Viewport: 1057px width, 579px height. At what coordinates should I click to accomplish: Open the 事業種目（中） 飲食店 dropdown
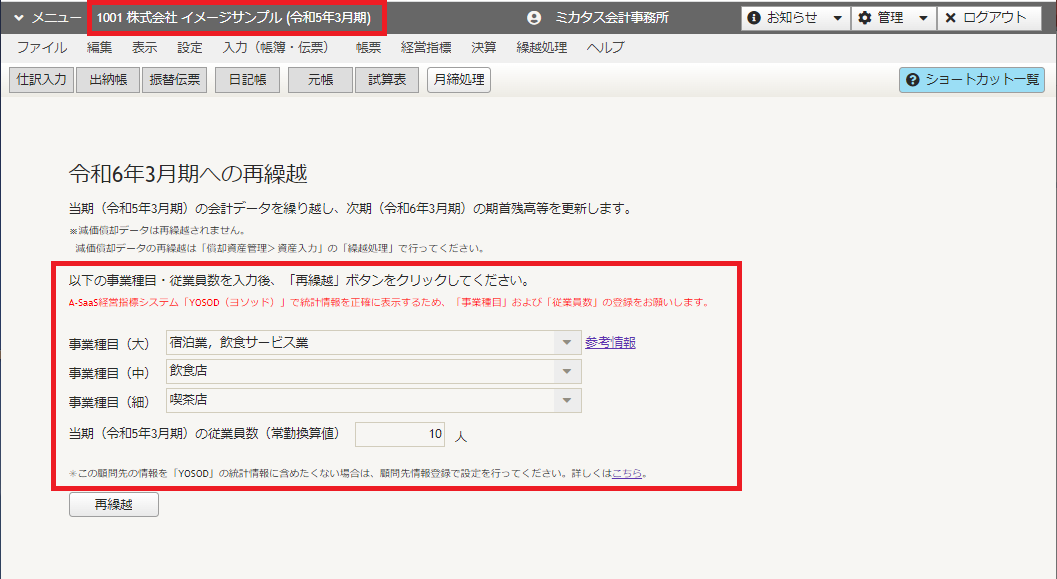point(373,371)
